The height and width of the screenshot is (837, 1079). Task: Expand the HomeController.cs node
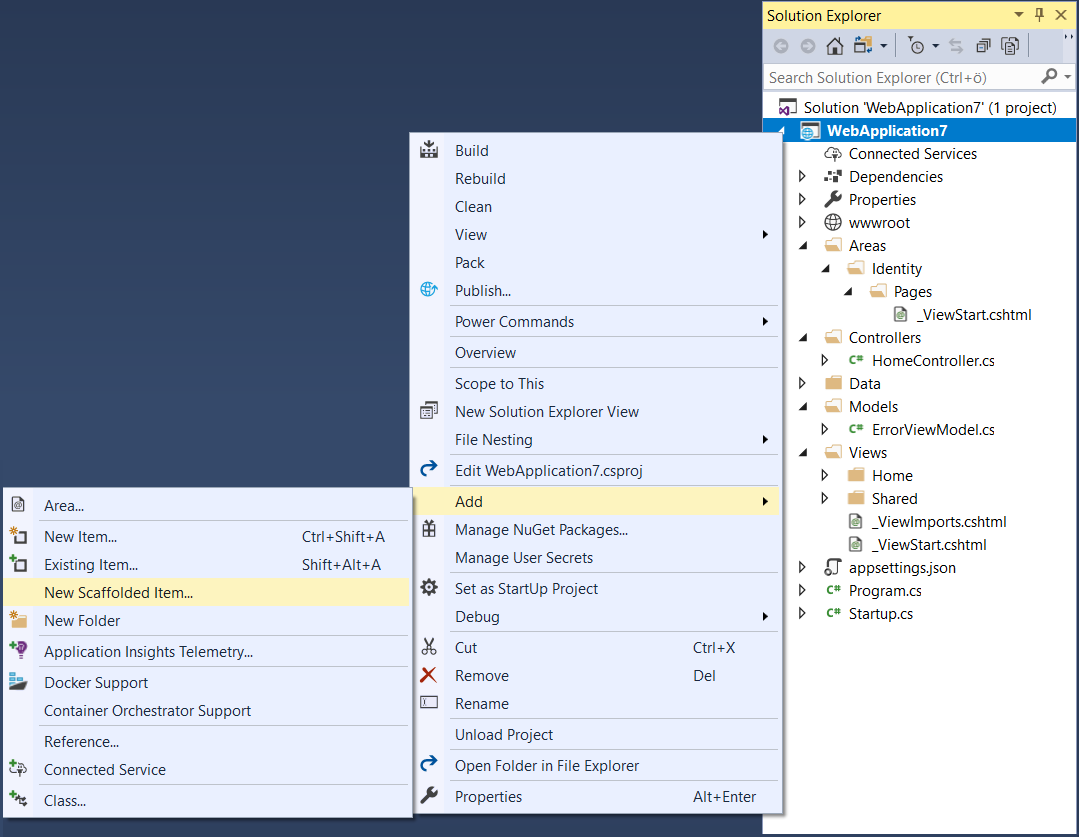(824, 360)
